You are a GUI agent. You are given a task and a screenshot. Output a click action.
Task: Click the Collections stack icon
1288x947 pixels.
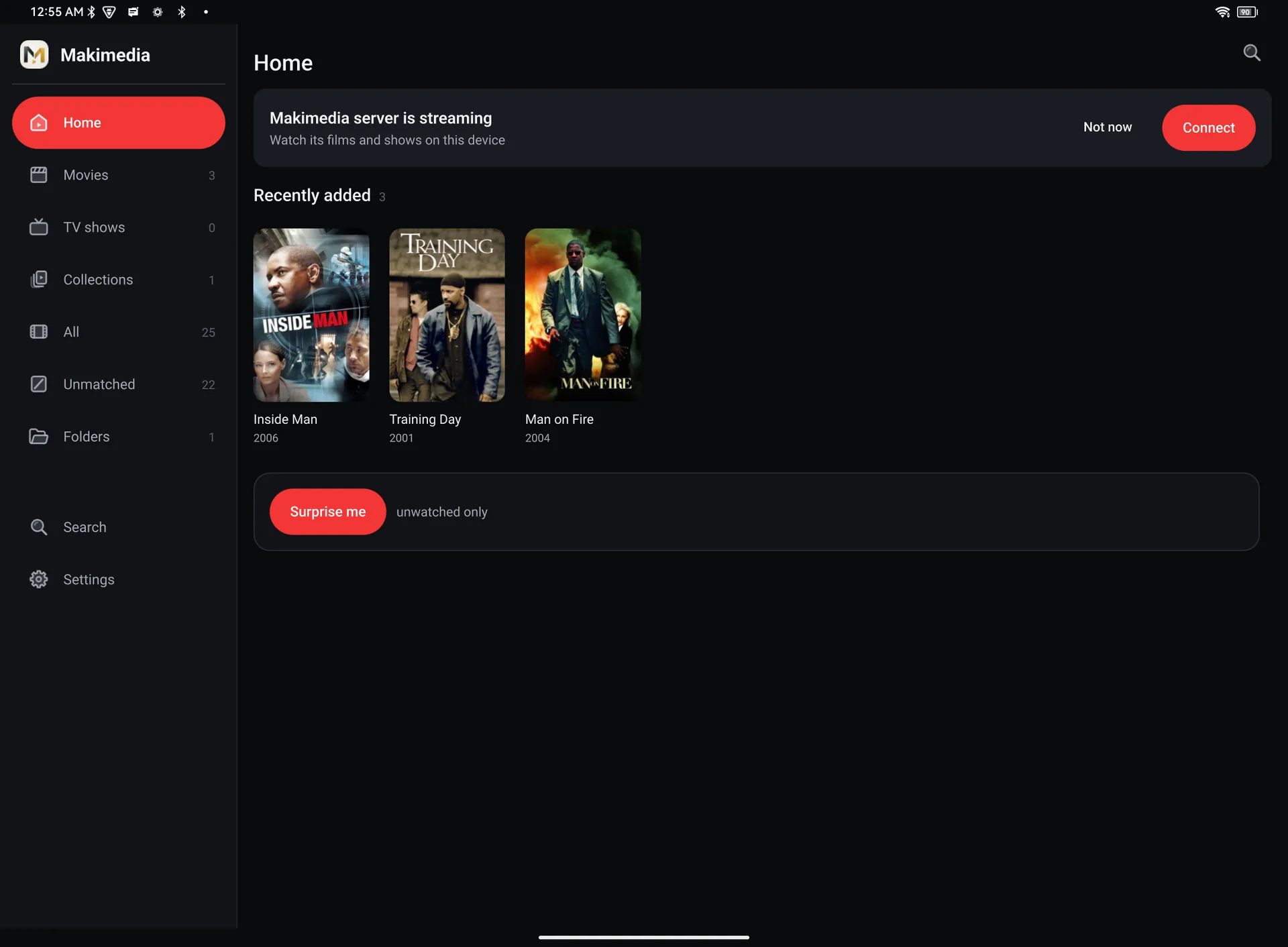[x=39, y=279]
